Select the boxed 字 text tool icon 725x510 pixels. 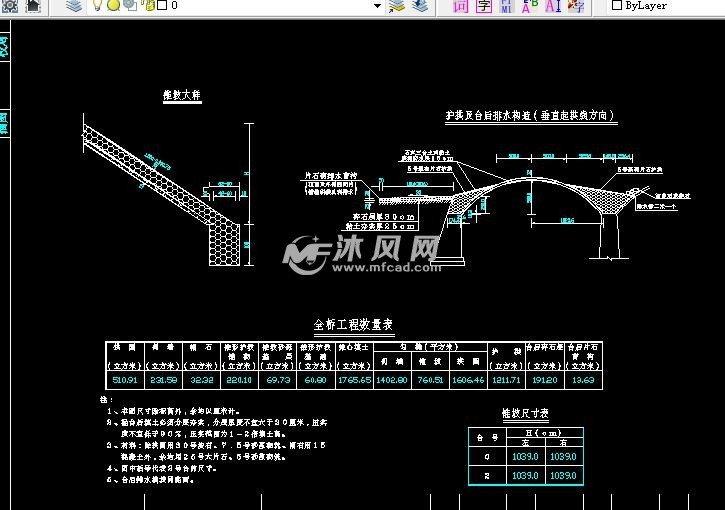click(x=484, y=6)
